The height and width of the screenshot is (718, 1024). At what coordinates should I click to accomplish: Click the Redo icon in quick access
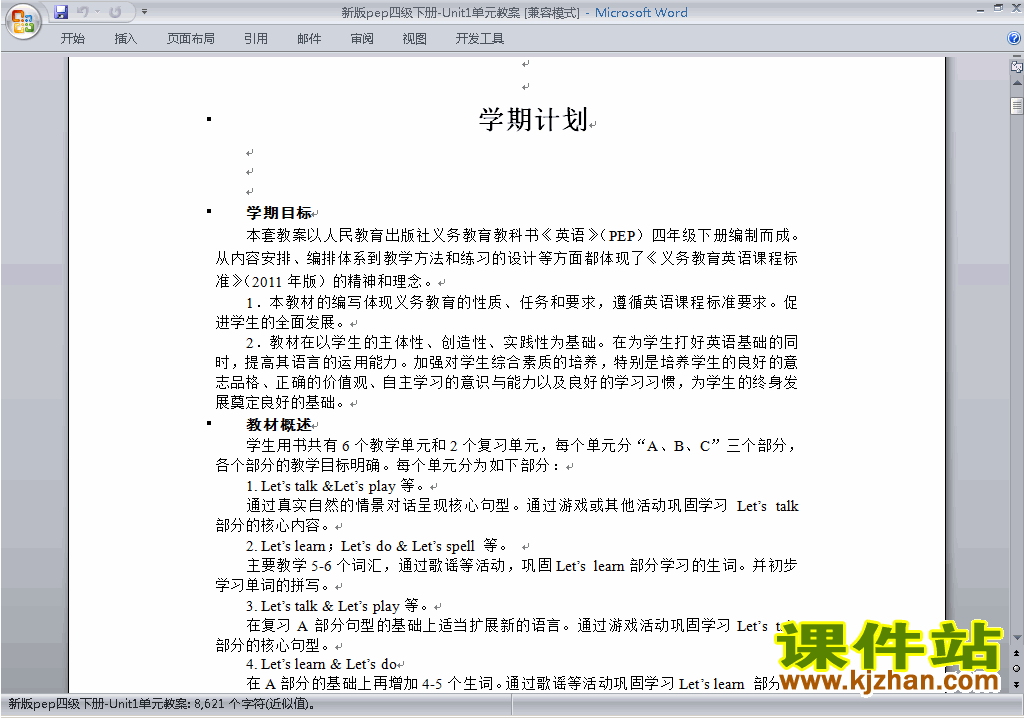[x=115, y=12]
